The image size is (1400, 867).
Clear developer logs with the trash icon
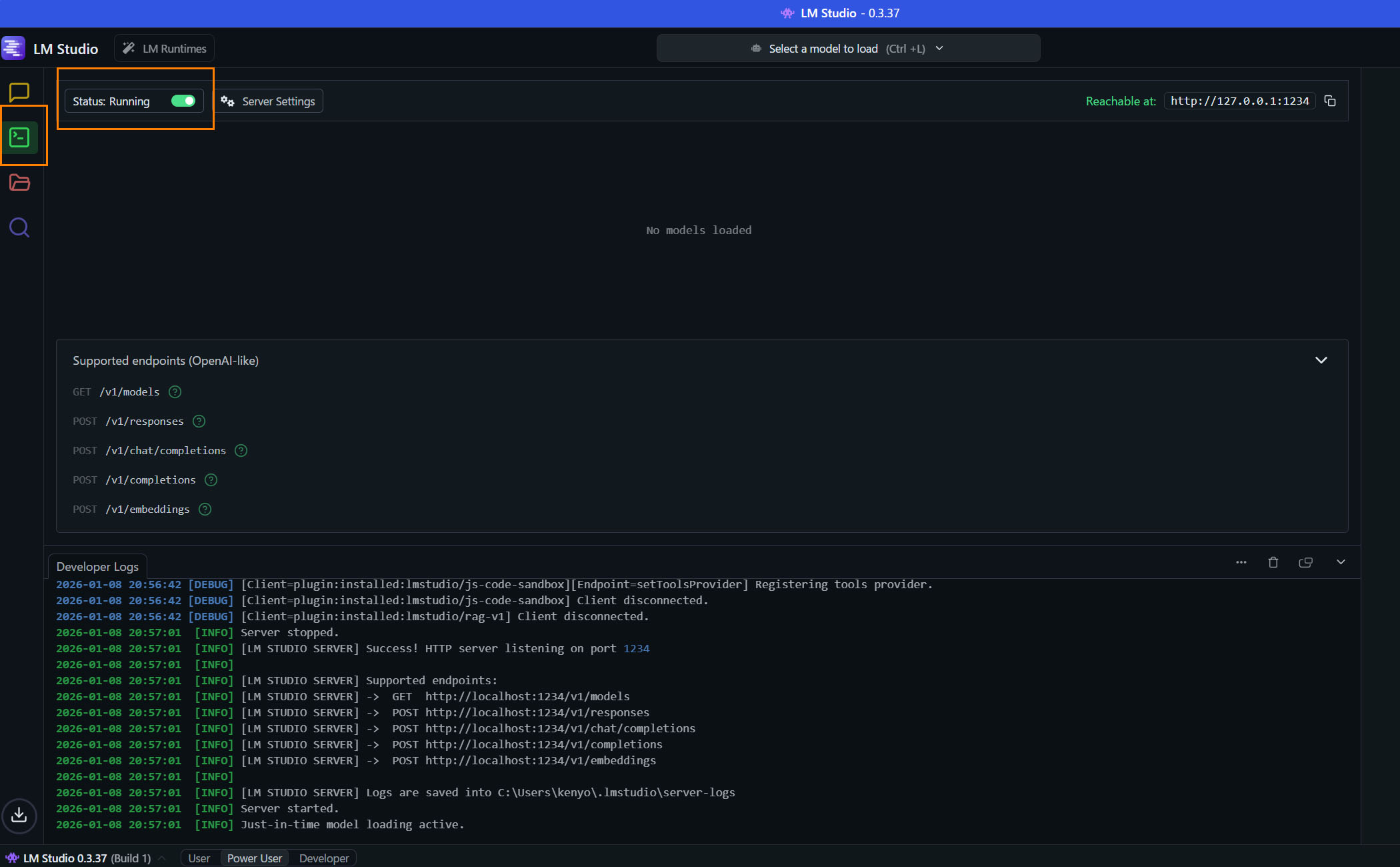1273,562
